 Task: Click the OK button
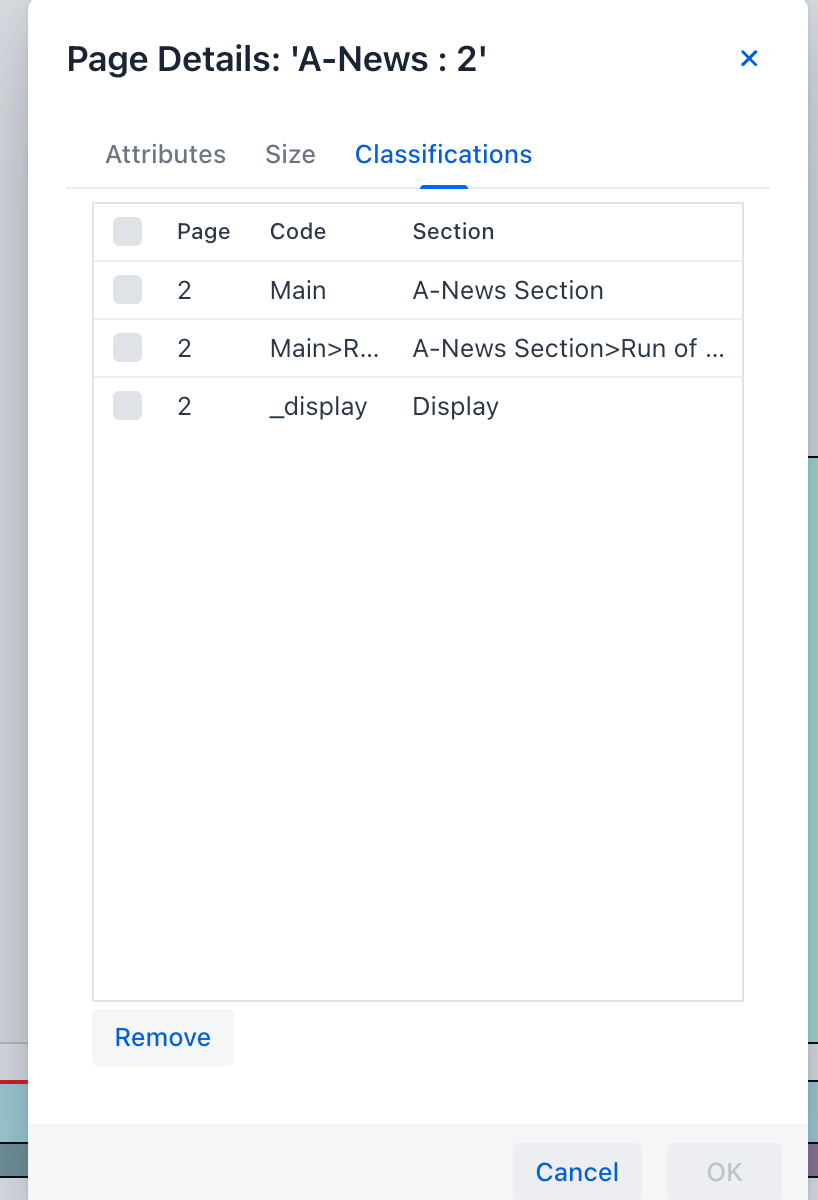click(724, 1172)
